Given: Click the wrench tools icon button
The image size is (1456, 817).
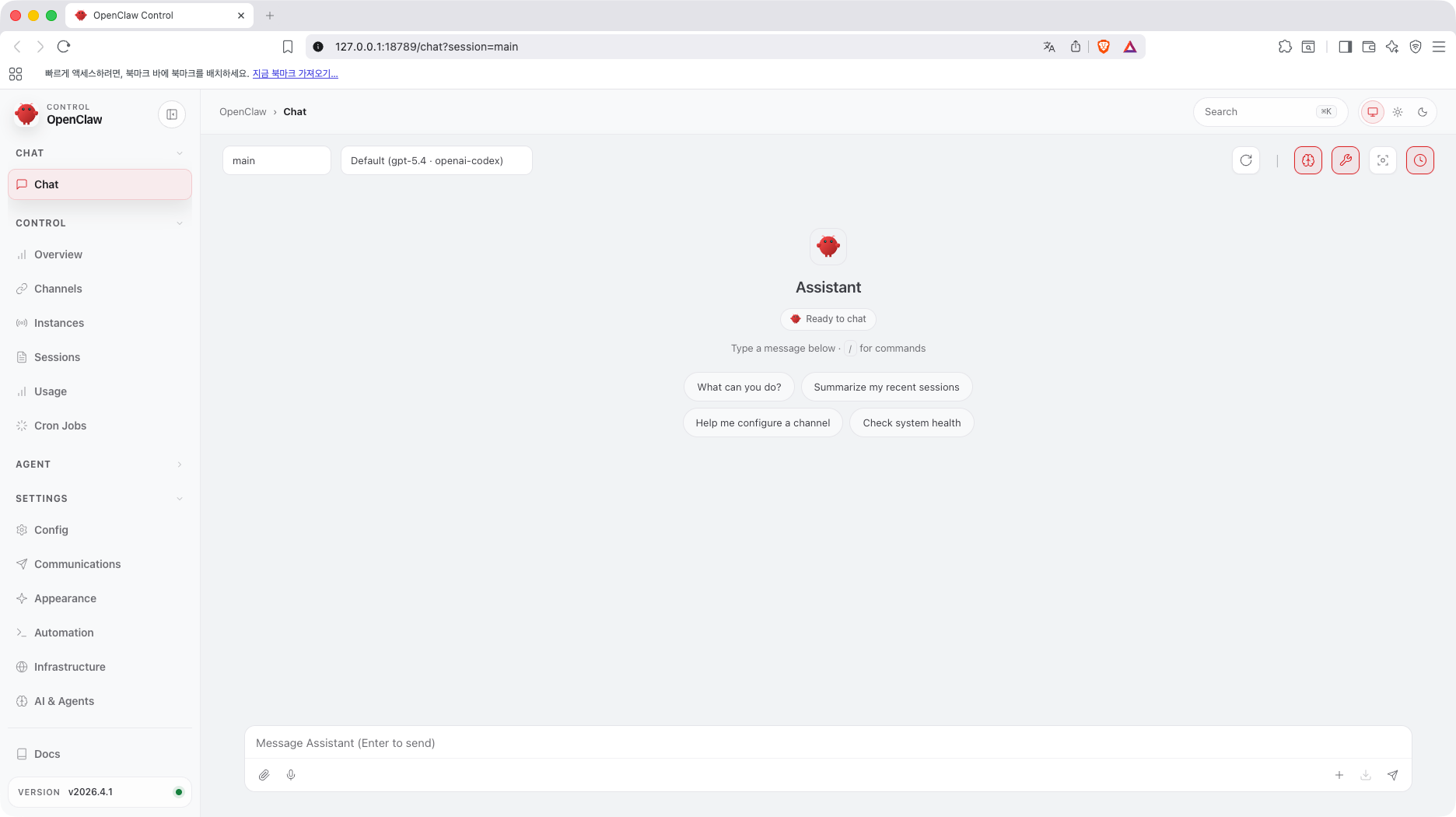Looking at the screenshot, I should [x=1346, y=160].
